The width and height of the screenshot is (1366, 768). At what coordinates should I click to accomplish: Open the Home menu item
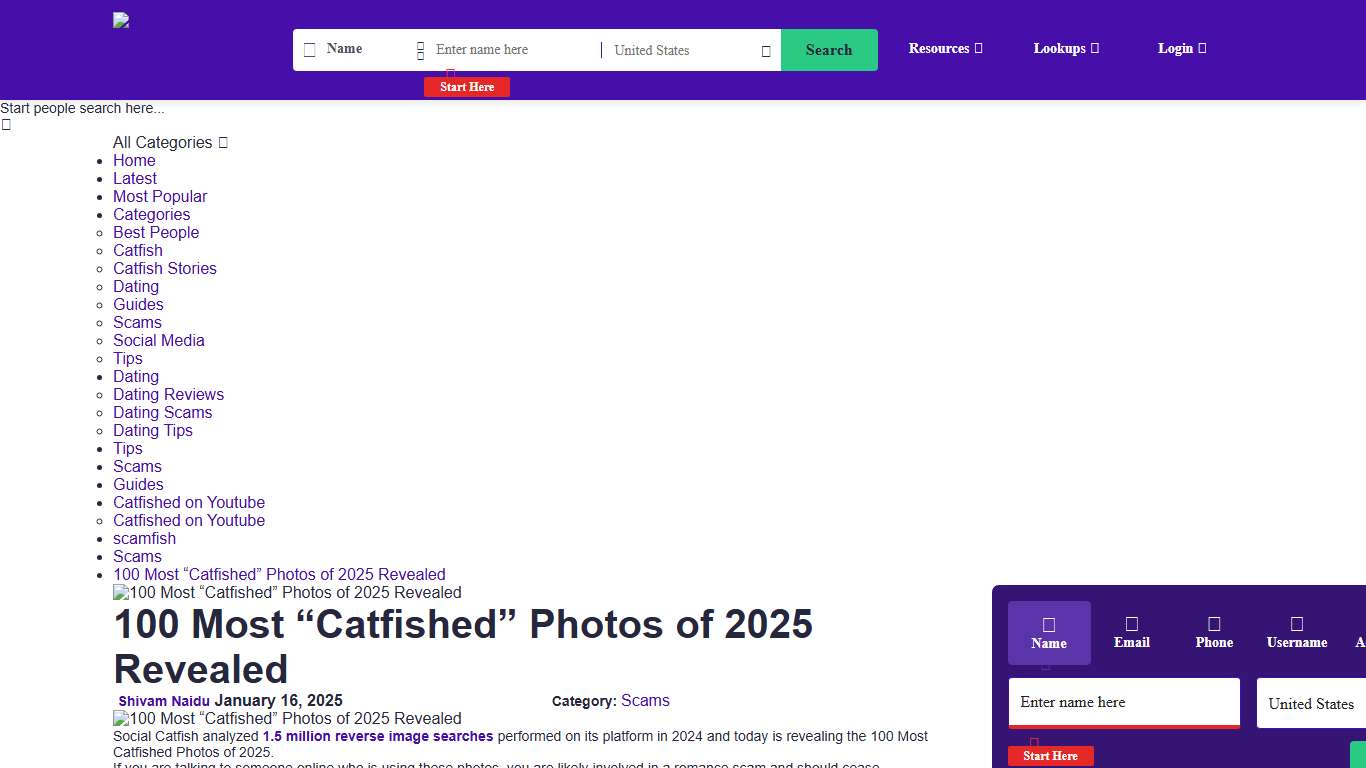coord(134,160)
